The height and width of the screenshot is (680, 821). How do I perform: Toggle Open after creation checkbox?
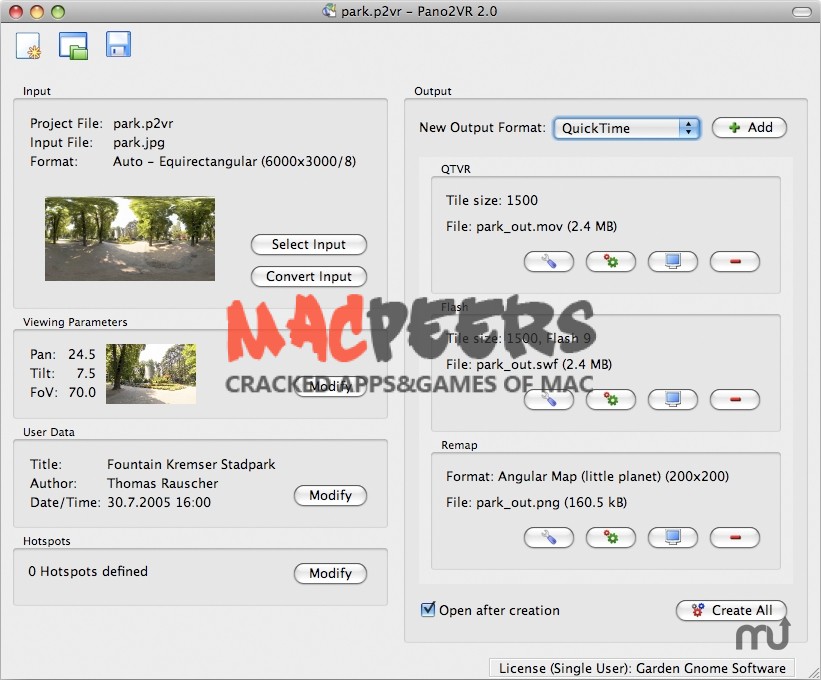pos(428,609)
